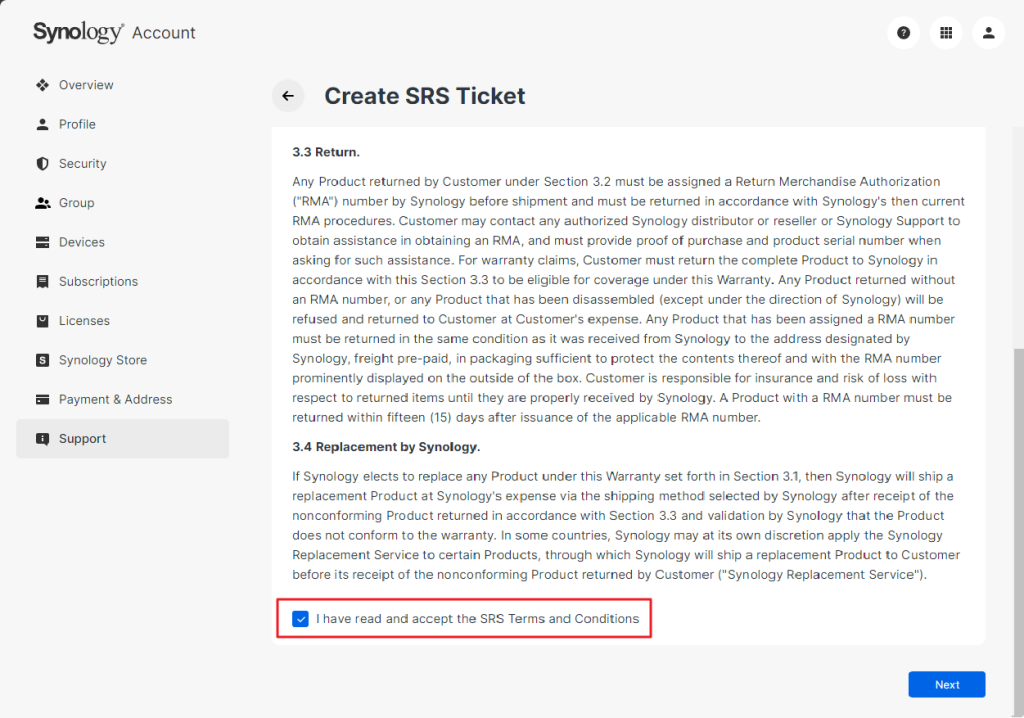Click the Licenses sidebar icon
The width and height of the screenshot is (1024, 718).
click(x=42, y=321)
